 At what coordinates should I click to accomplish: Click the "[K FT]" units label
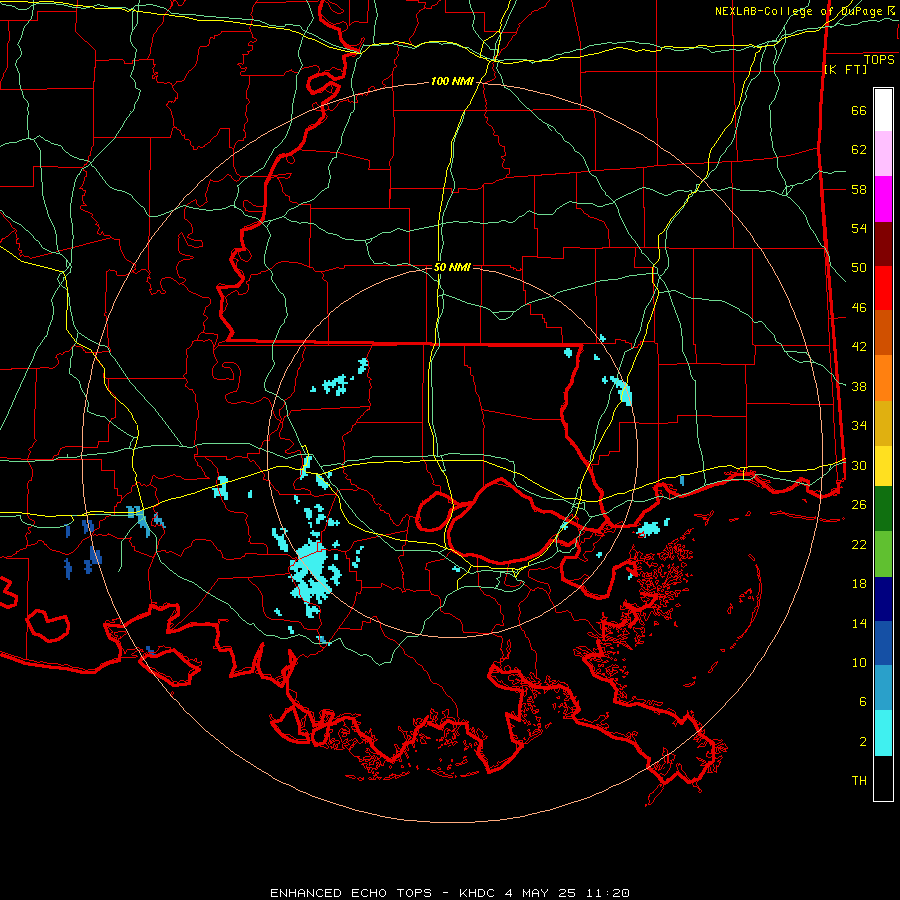pyautogui.click(x=845, y=69)
